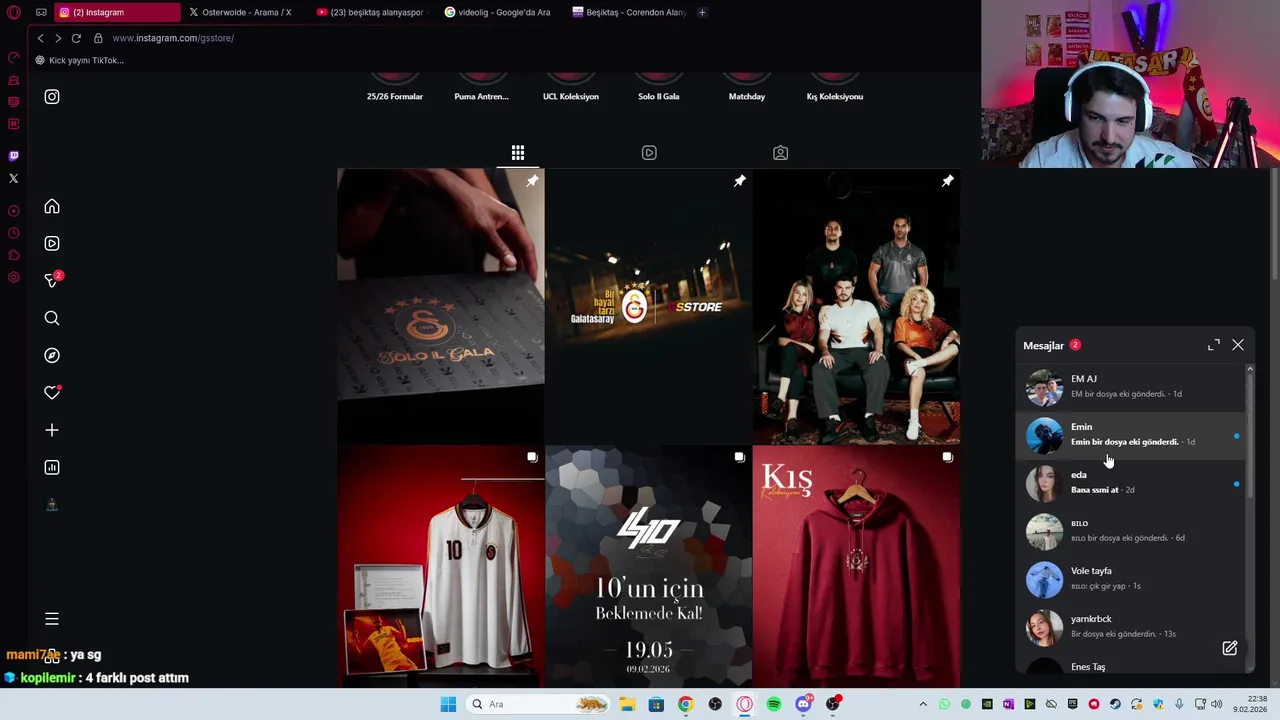Click the Instagram logo icon
Viewport: 1280px width, 720px height.
pyautogui.click(x=52, y=97)
